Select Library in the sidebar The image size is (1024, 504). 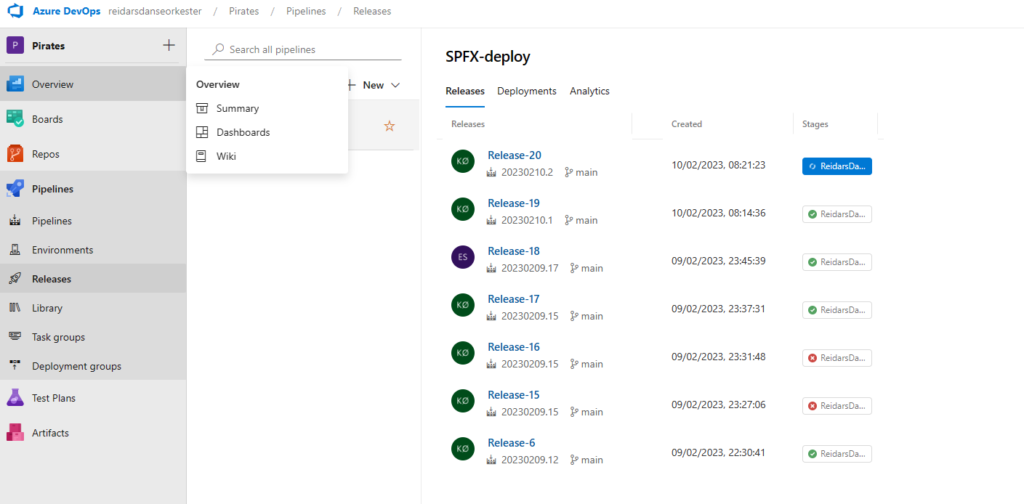coord(93,307)
